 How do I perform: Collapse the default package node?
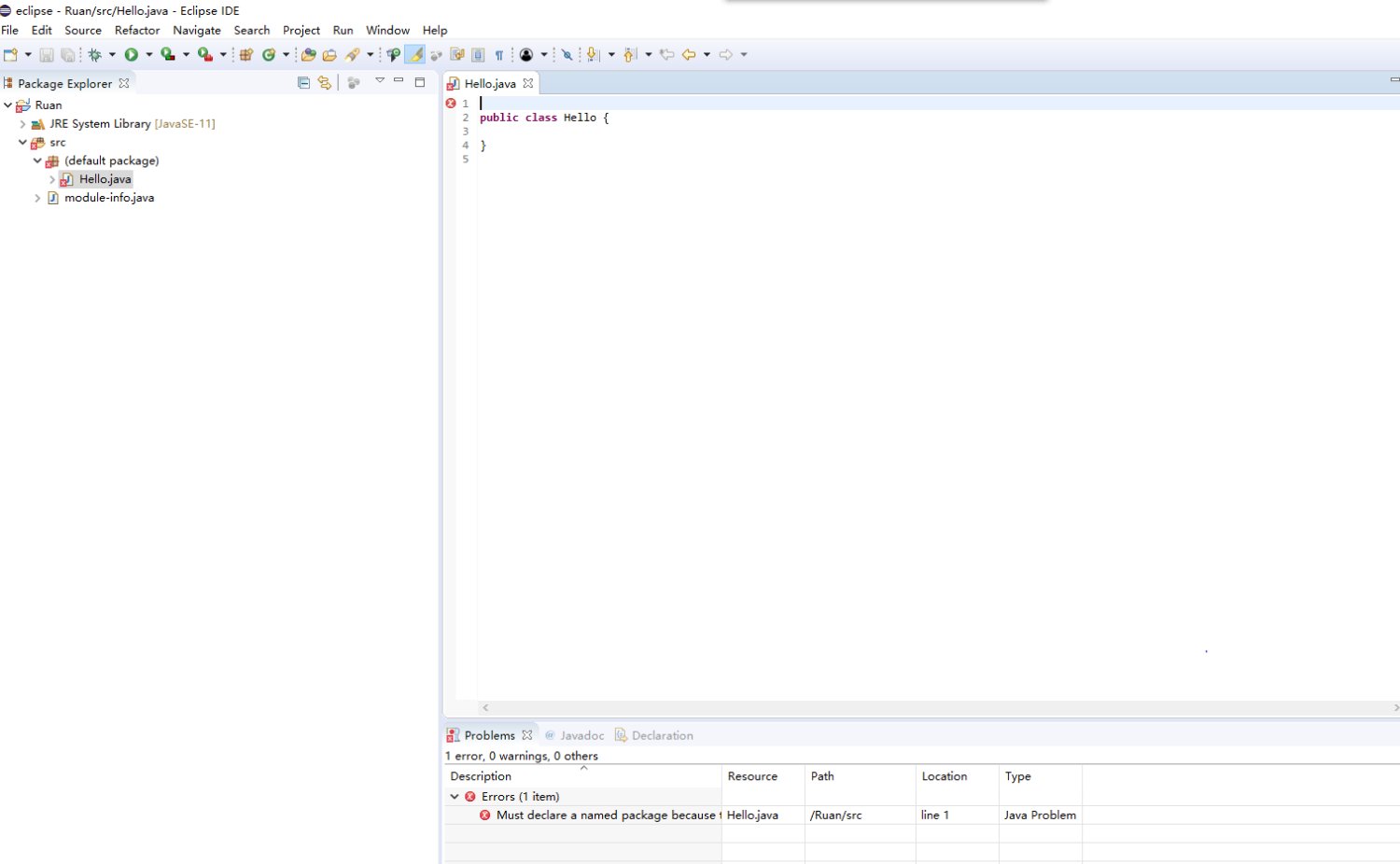(x=37, y=160)
